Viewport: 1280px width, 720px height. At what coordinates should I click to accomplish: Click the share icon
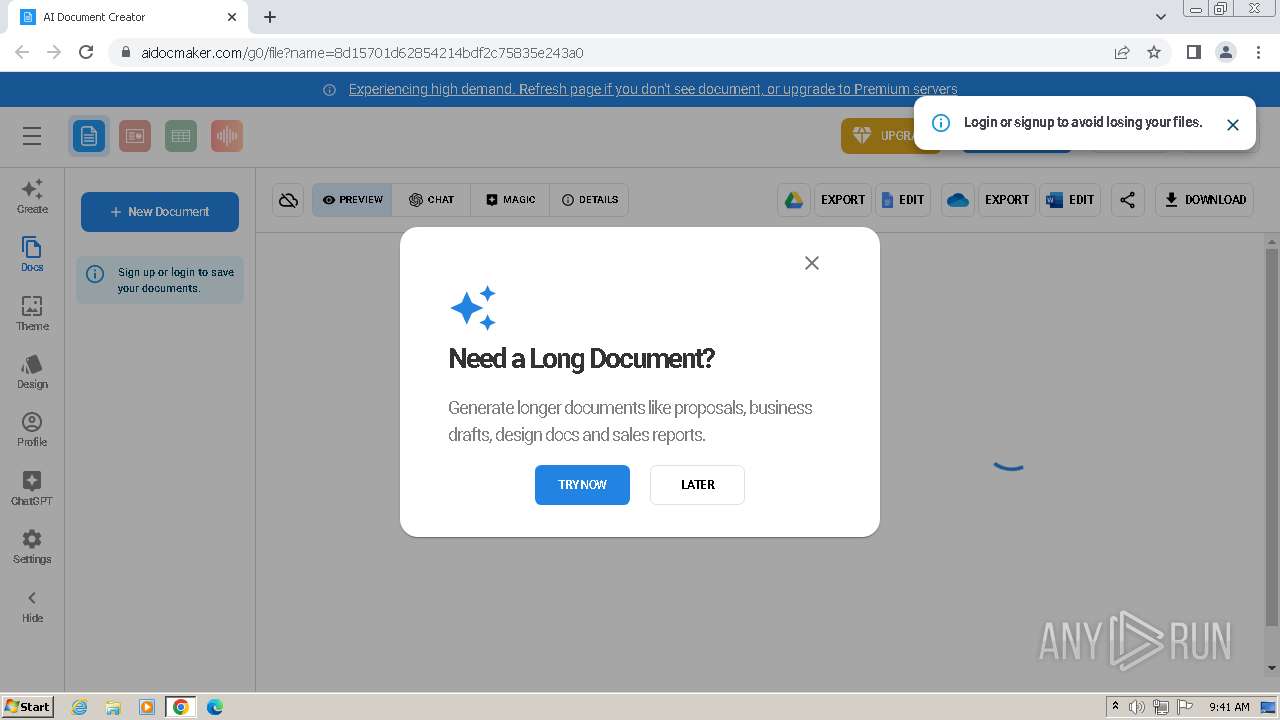tap(1127, 200)
